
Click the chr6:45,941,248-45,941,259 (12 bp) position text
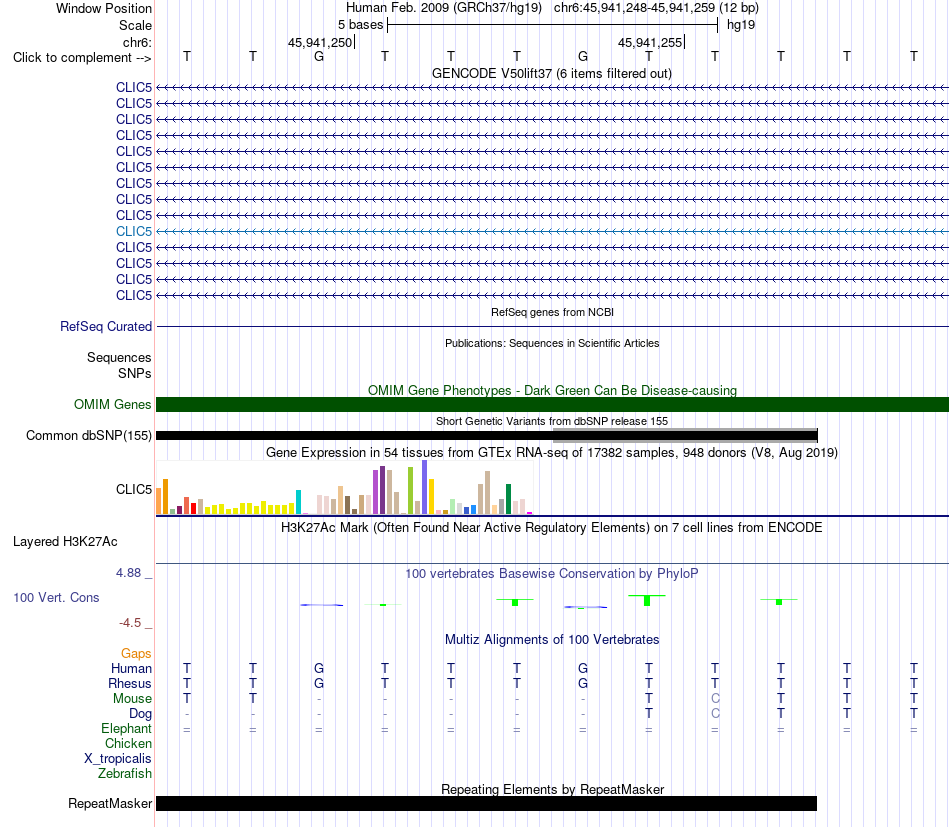coord(656,8)
